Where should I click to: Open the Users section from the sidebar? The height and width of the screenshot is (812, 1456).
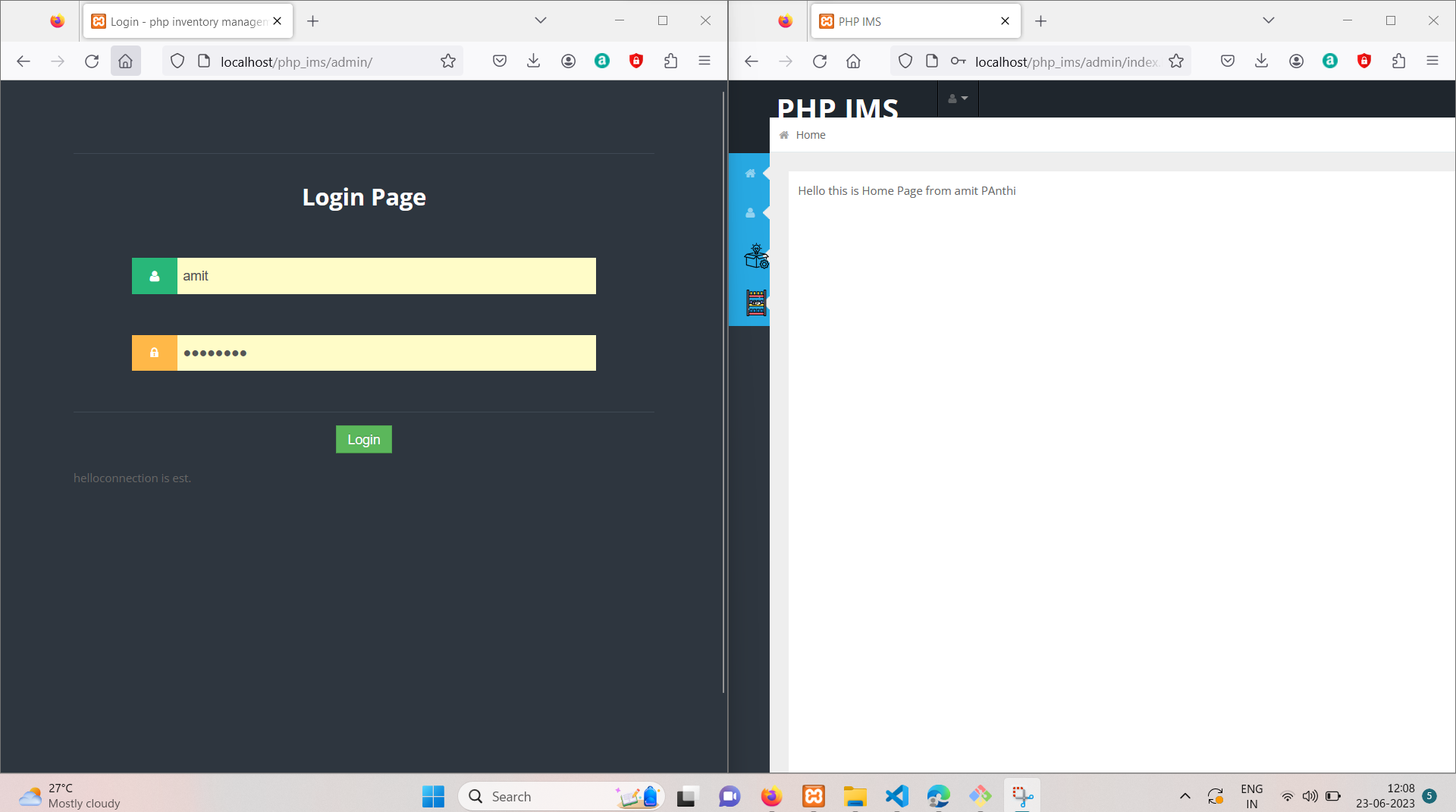pyautogui.click(x=749, y=213)
